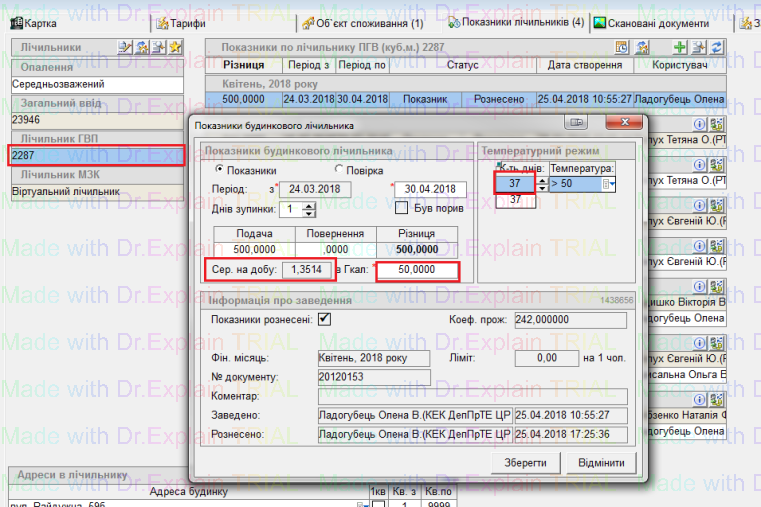Click the calculator icon in readings panel header
The image size is (761, 507).
point(621,47)
